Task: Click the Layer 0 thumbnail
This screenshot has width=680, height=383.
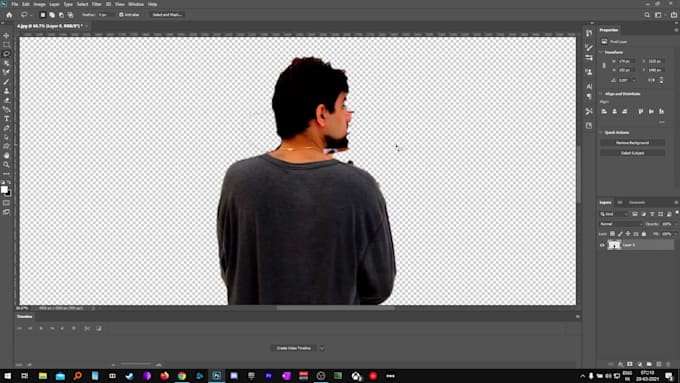Action: 614,245
